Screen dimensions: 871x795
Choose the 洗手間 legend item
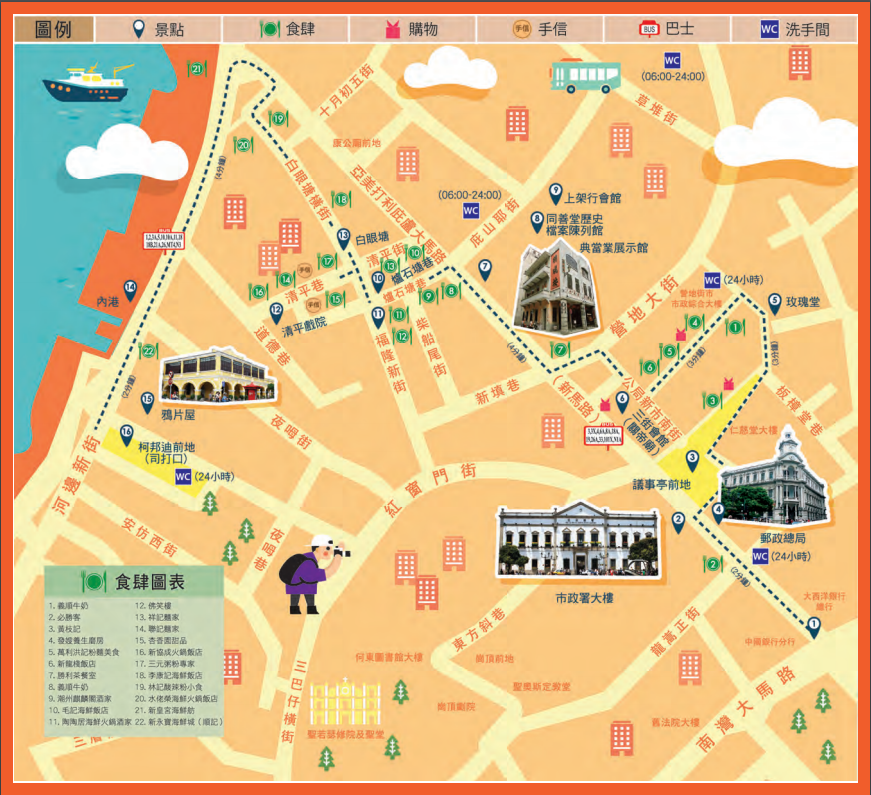pyautogui.click(x=795, y=29)
